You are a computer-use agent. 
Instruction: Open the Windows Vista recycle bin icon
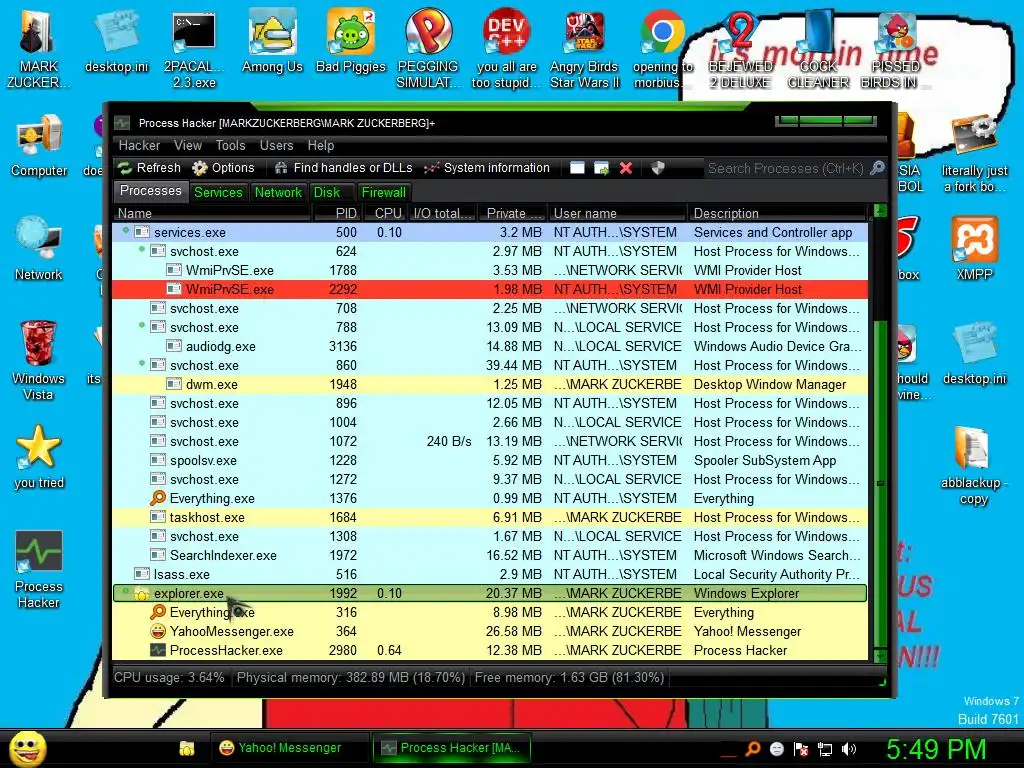click(x=39, y=360)
